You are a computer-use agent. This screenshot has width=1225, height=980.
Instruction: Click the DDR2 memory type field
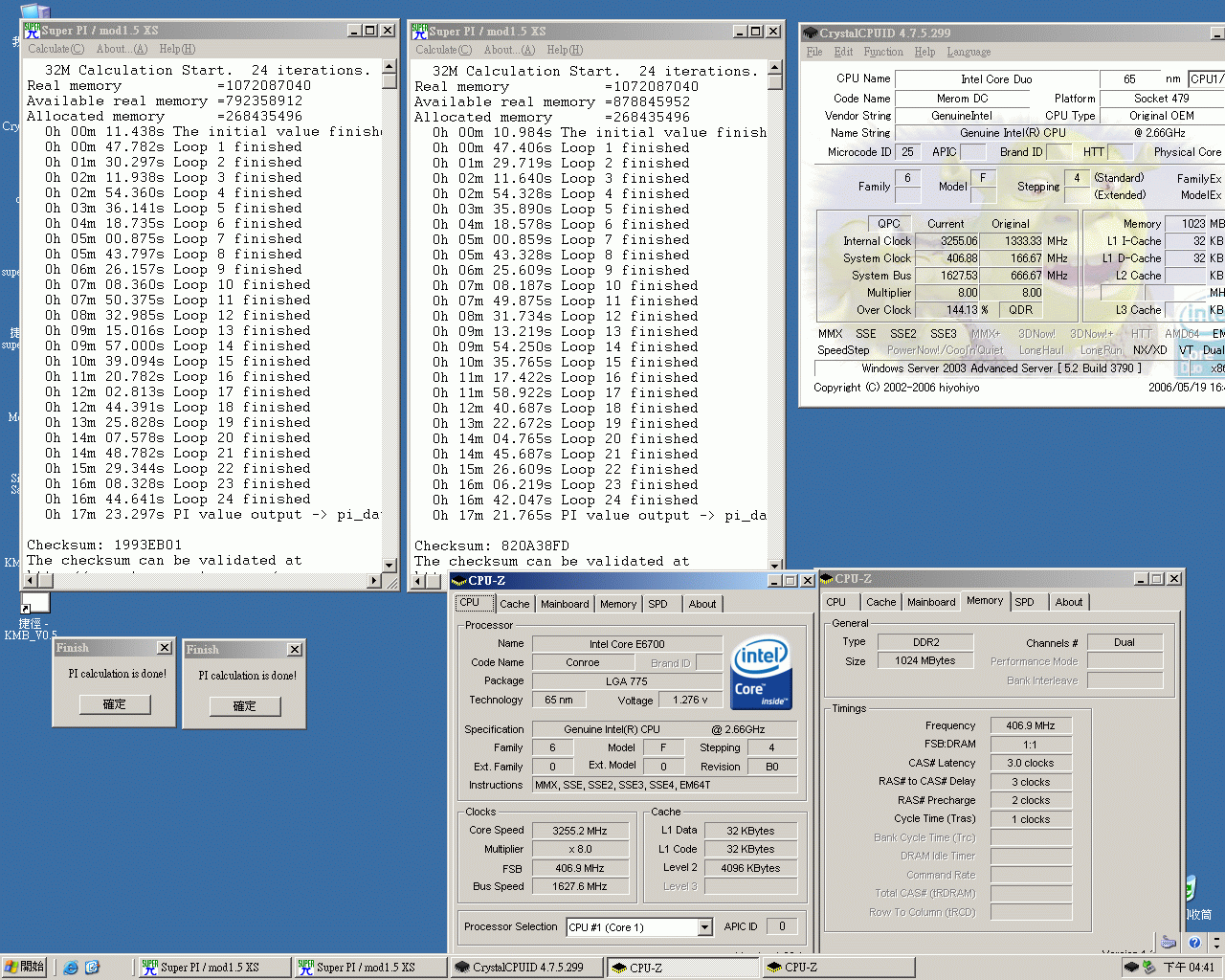tap(925, 642)
